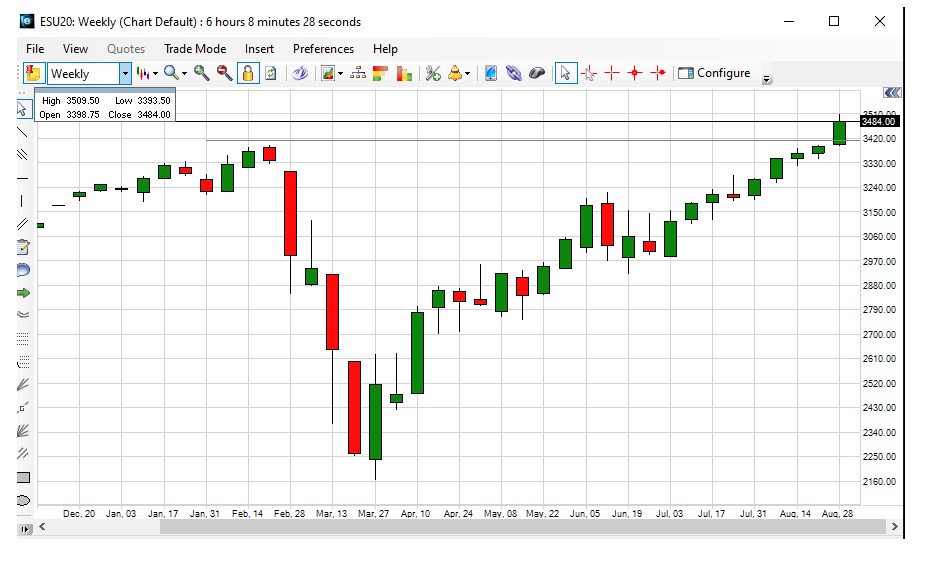Click the horizontal scrollbar below the chart

point(460,526)
